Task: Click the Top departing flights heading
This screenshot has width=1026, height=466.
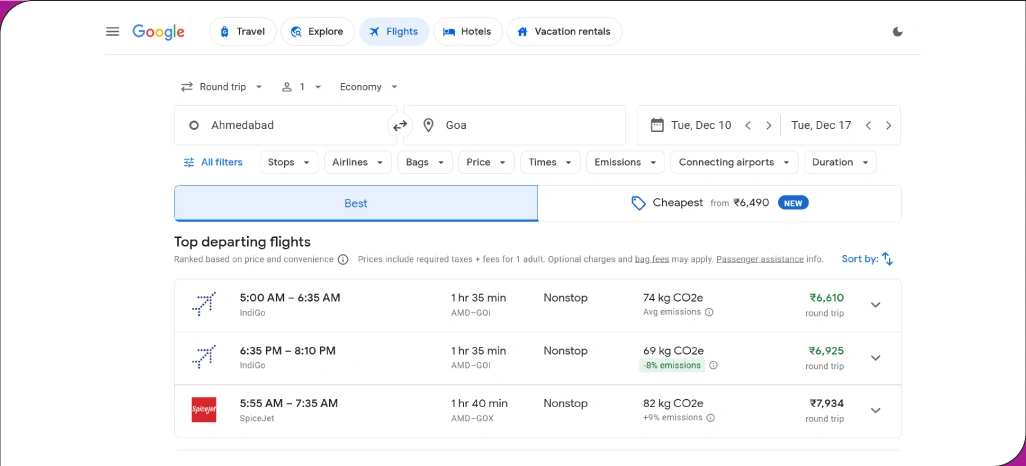Action: (242, 242)
